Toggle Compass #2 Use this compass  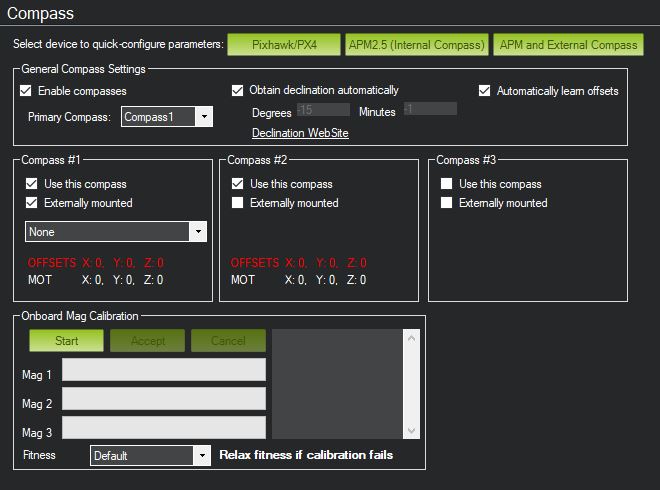click(x=237, y=184)
